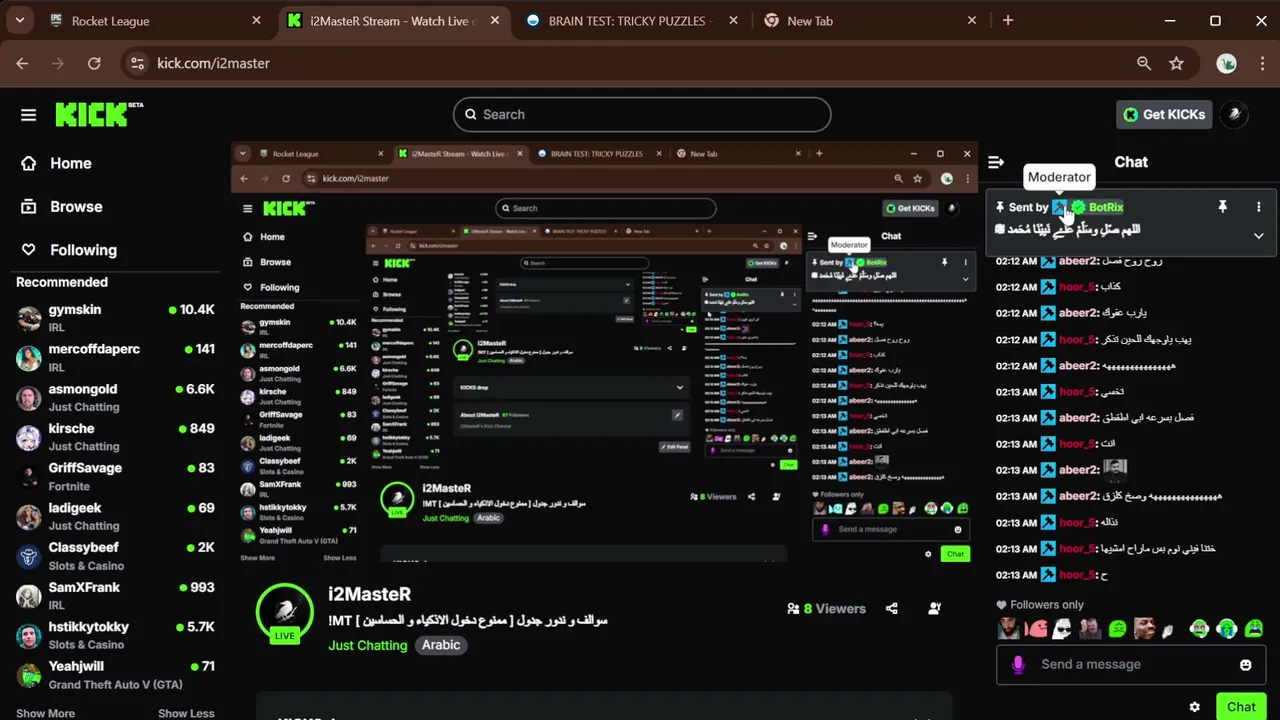1280x720 pixels.
Task: Insert the white sunglasses emote
Action: [1063, 629]
